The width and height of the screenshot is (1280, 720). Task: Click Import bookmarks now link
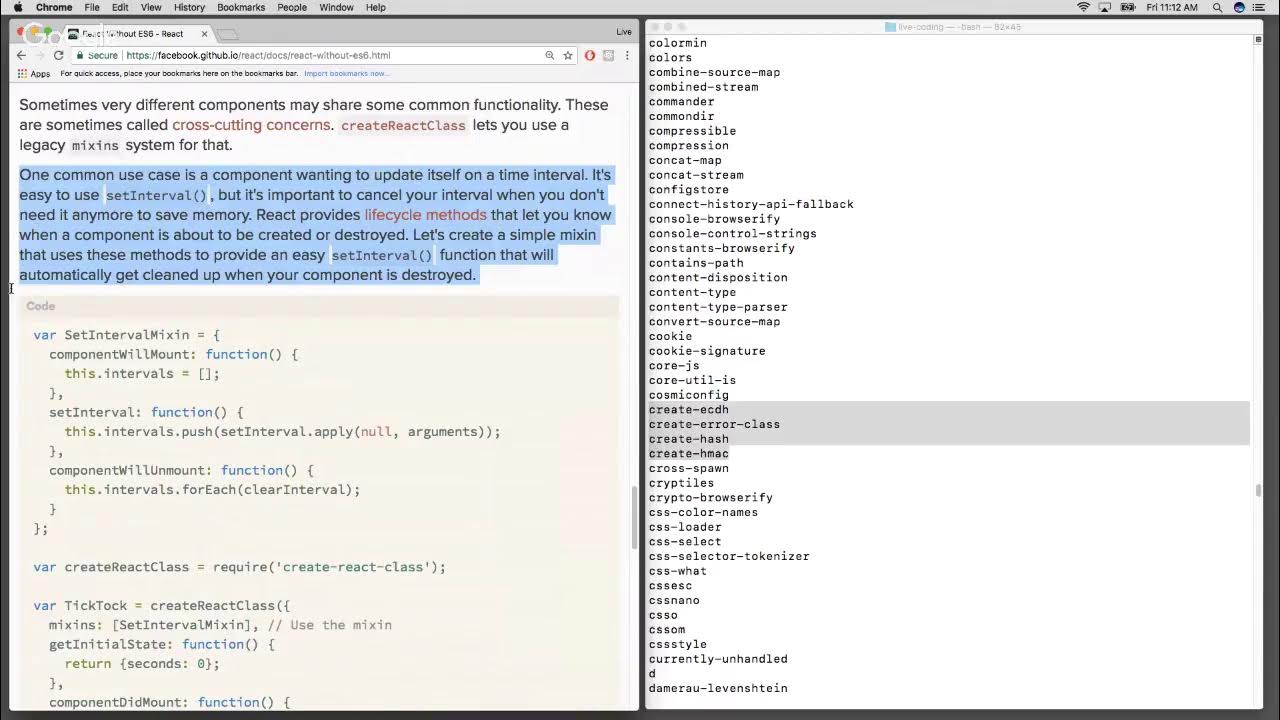tap(346, 73)
